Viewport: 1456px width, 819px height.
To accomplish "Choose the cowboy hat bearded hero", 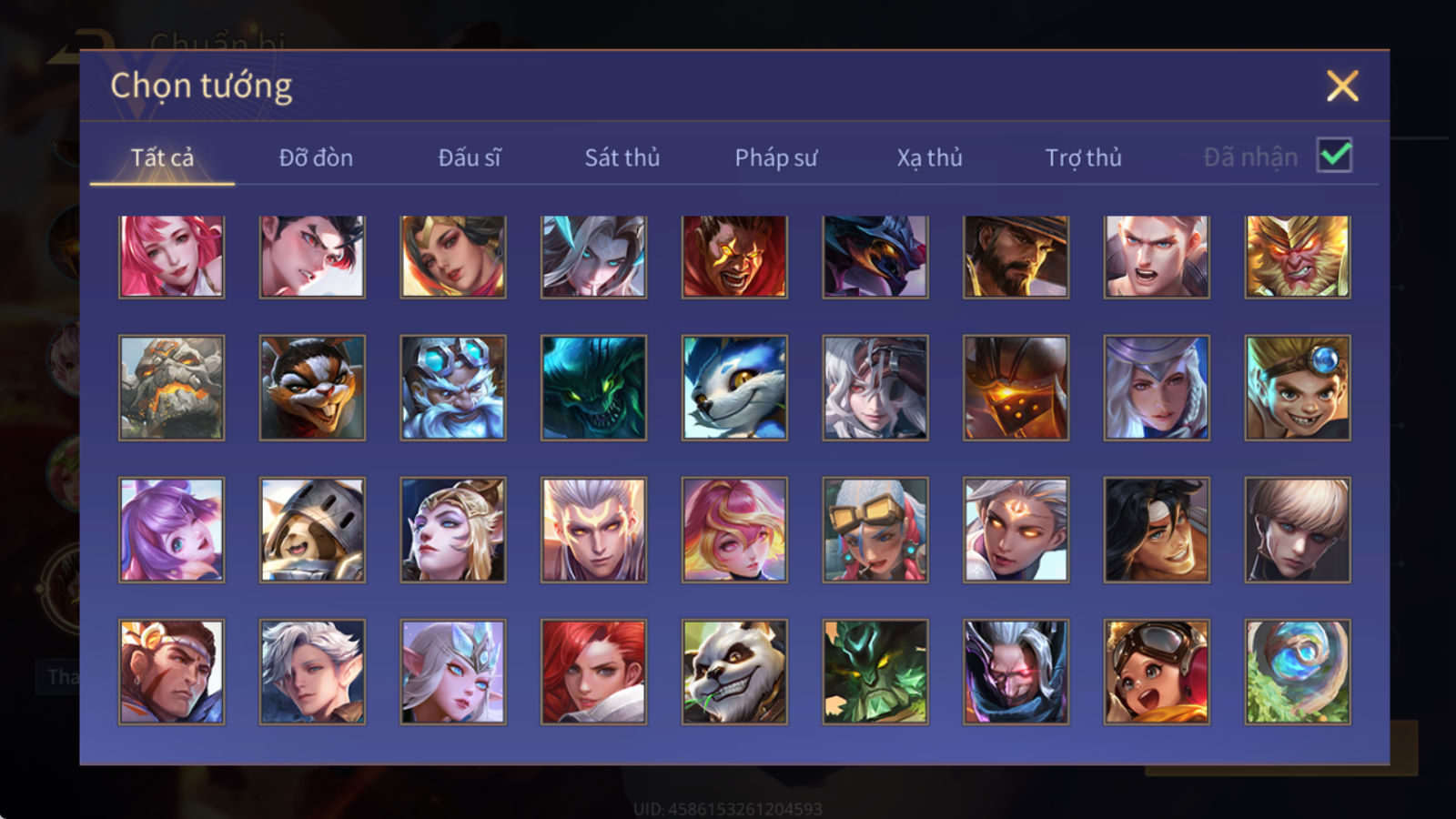I will tap(1016, 257).
